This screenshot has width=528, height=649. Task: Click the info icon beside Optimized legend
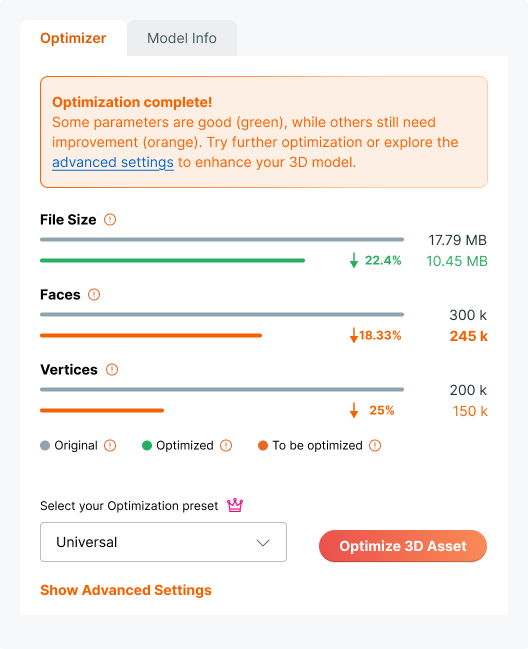(226, 446)
